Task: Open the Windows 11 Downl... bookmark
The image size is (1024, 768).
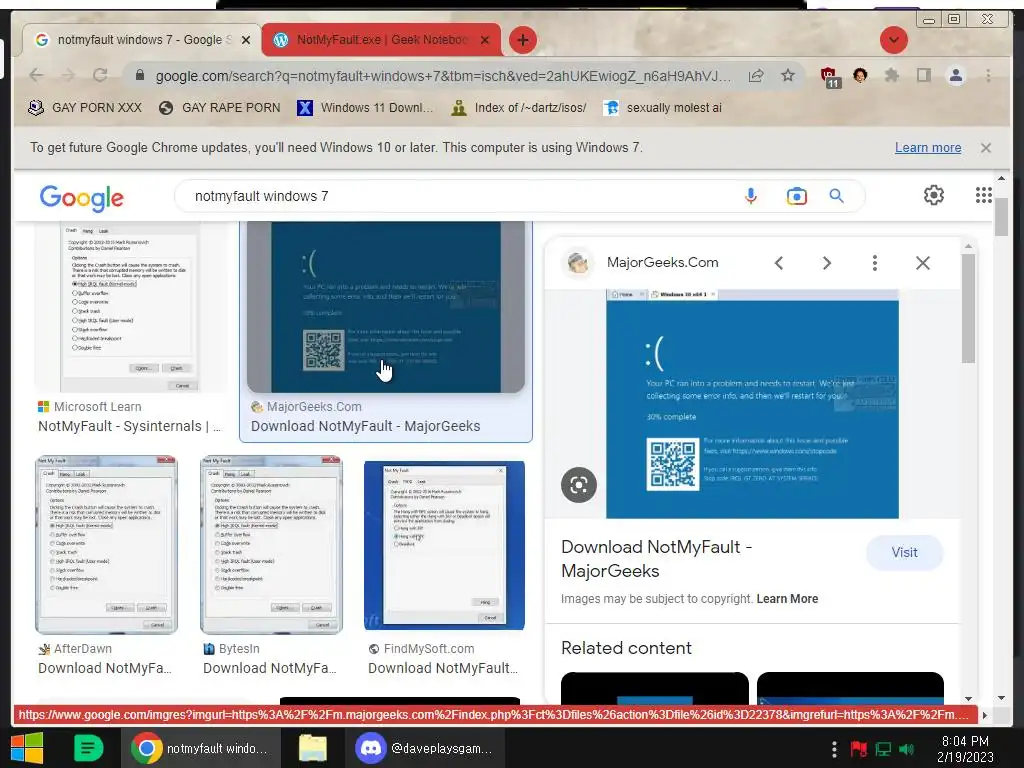Action: coord(366,108)
